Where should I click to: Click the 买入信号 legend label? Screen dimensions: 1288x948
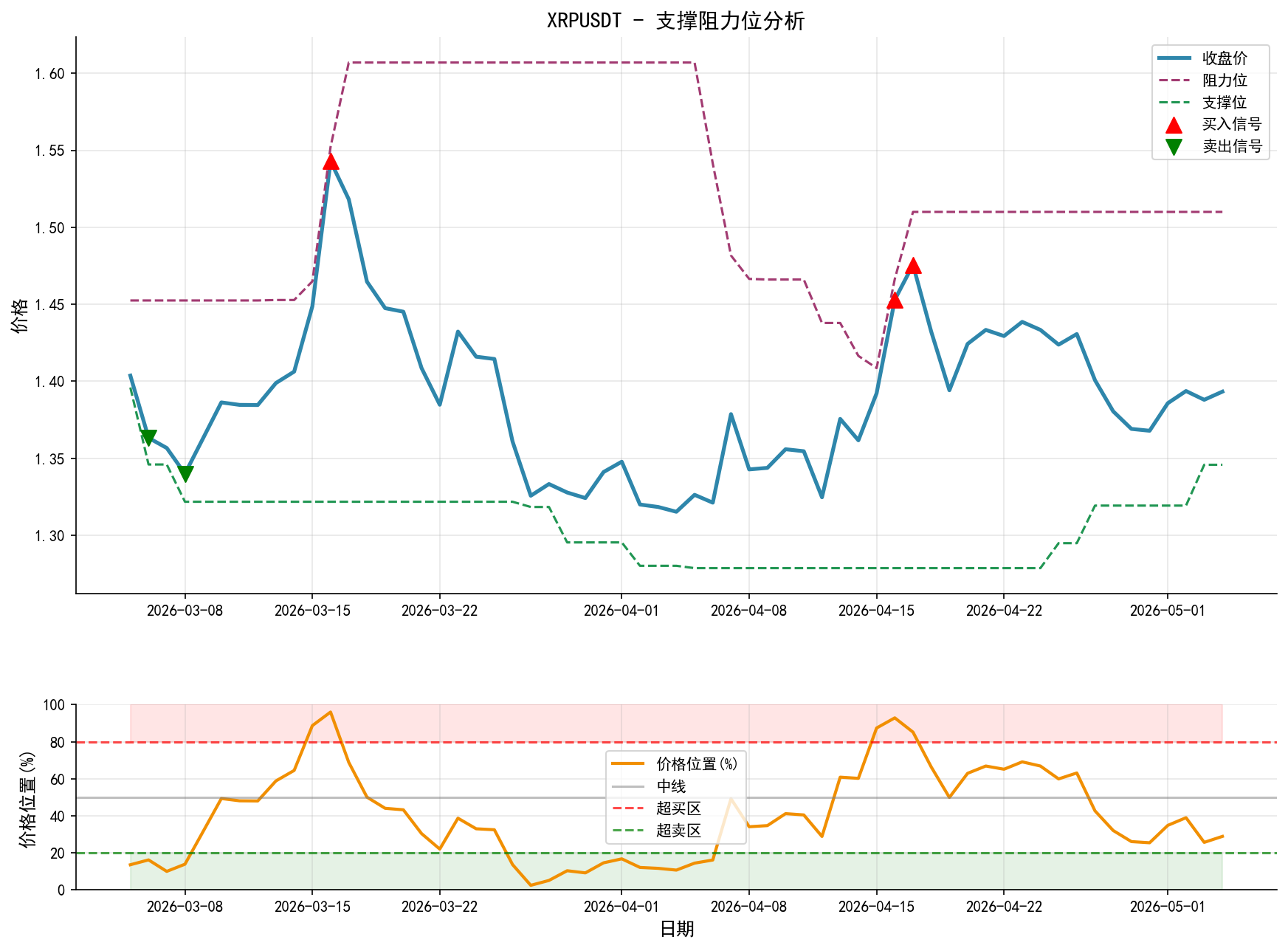1232,124
